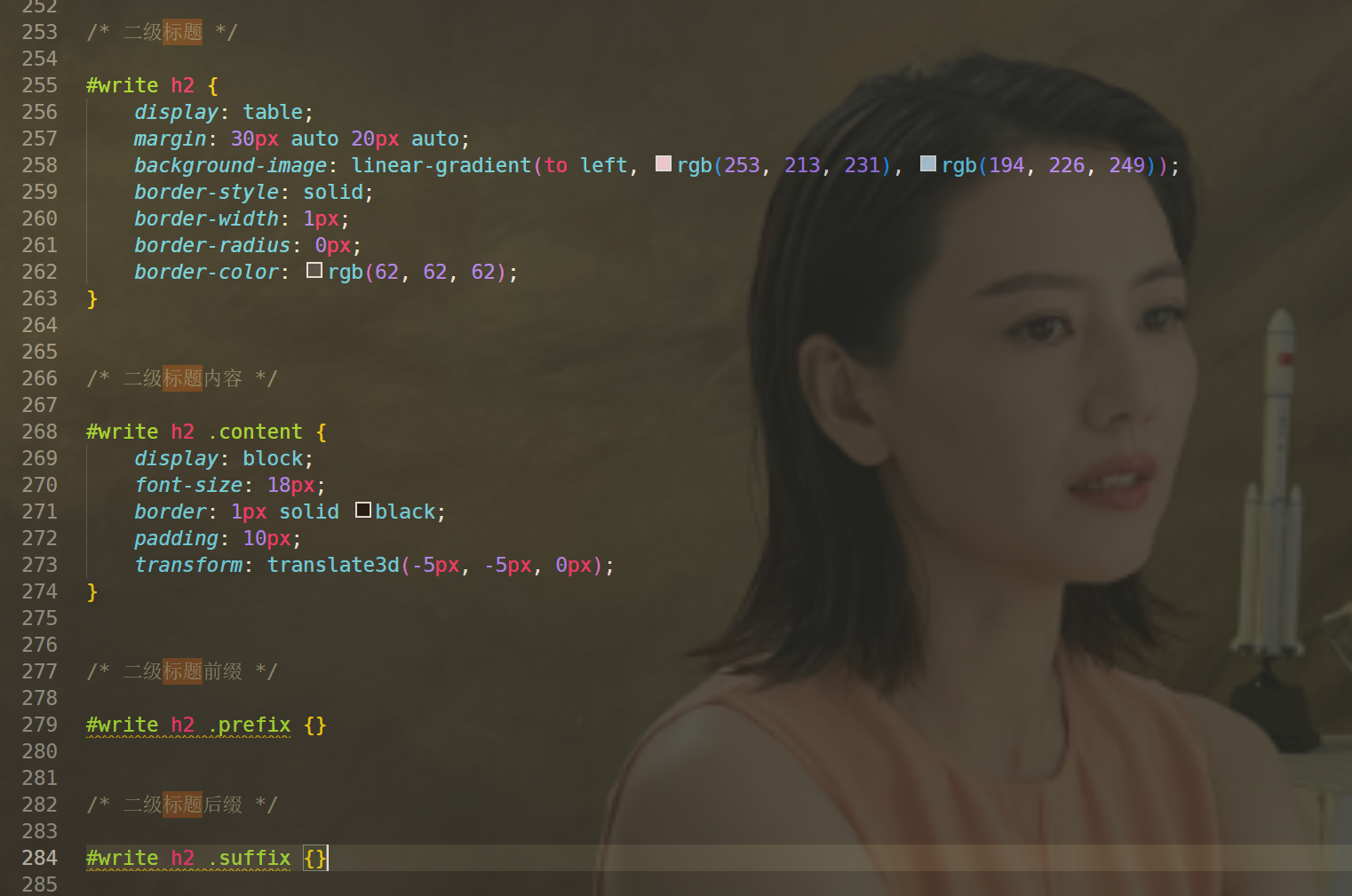Click the "border-radius" property name
The width and height of the screenshot is (1352, 896).
pyautogui.click(x=212, y=245)
